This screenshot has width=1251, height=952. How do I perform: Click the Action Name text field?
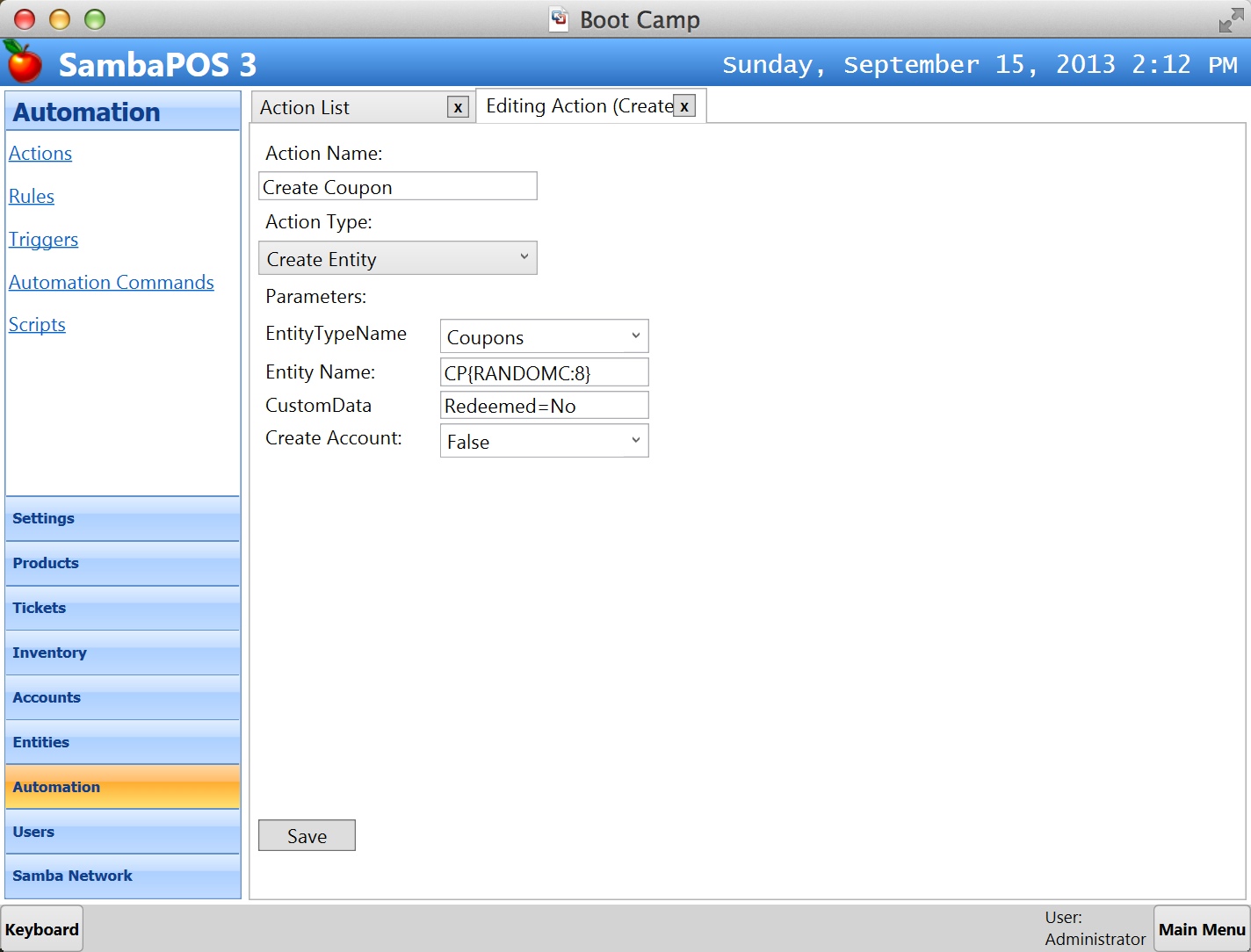click(x=398, y=186)
